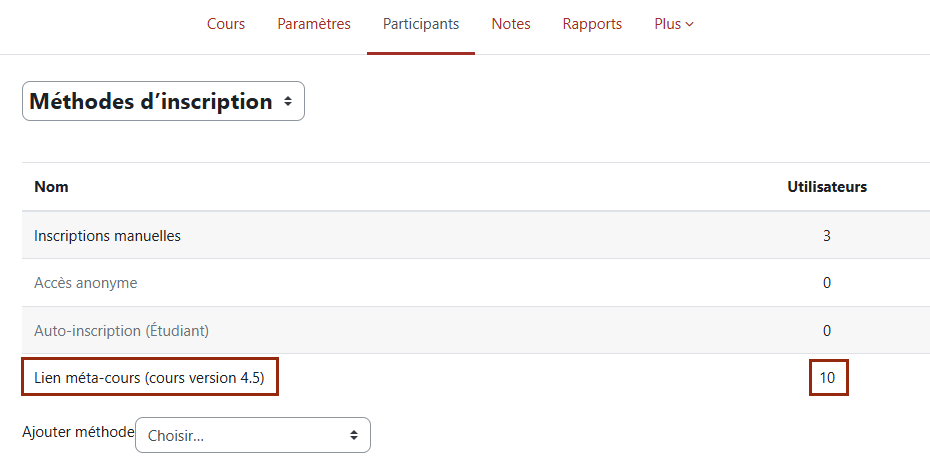The image size is (930, 472).
Task: Go to the Notes tab
Action: 511,24
